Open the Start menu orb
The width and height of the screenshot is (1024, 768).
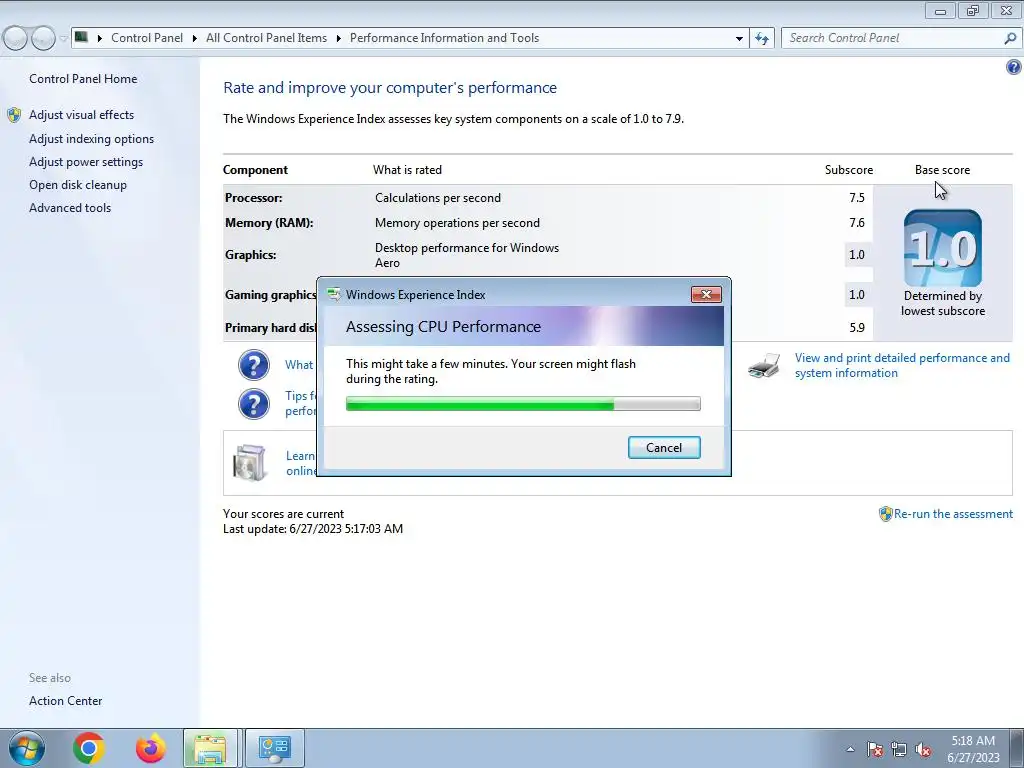27,748
